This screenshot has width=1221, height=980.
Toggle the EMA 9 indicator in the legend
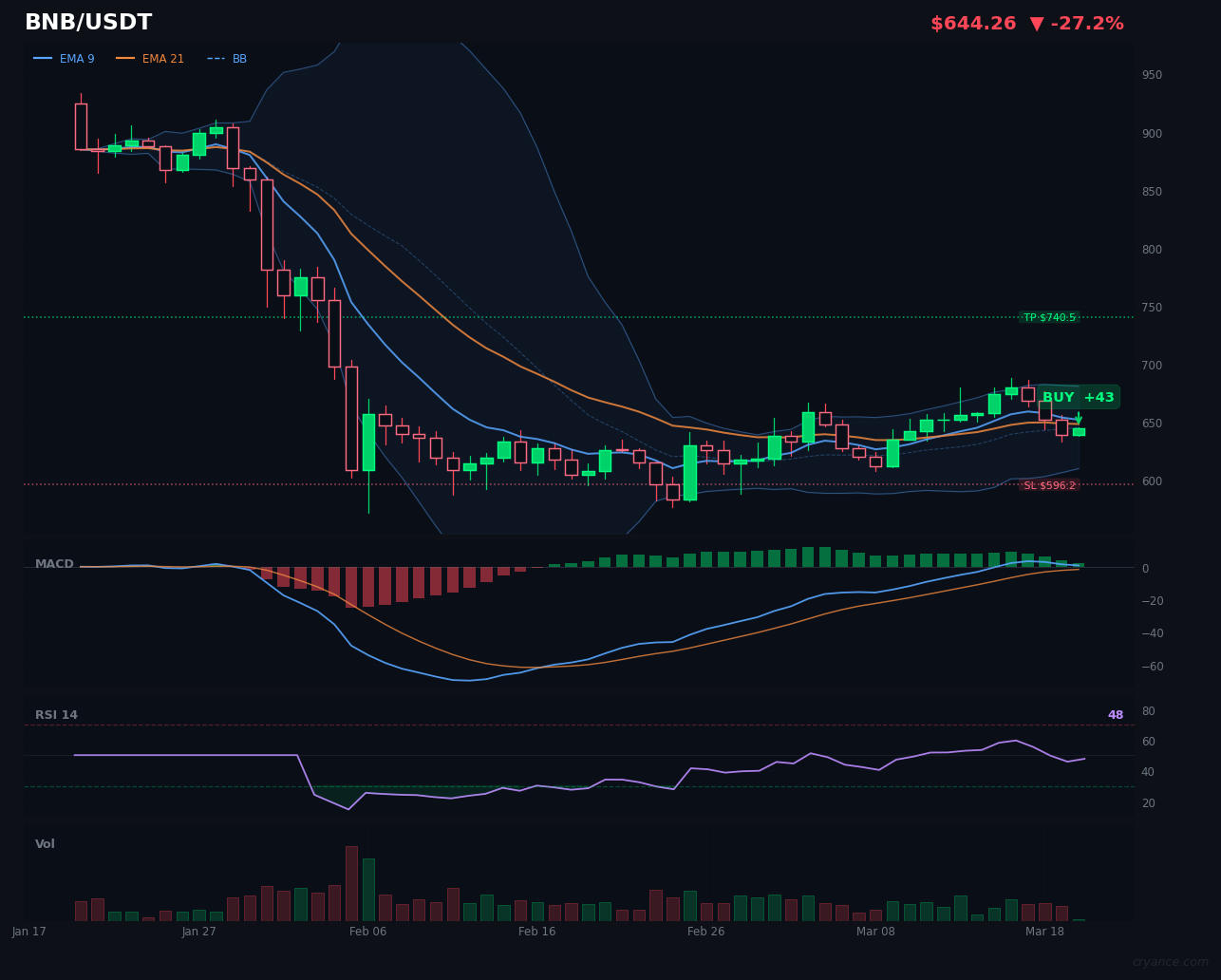tap(79, 58)
